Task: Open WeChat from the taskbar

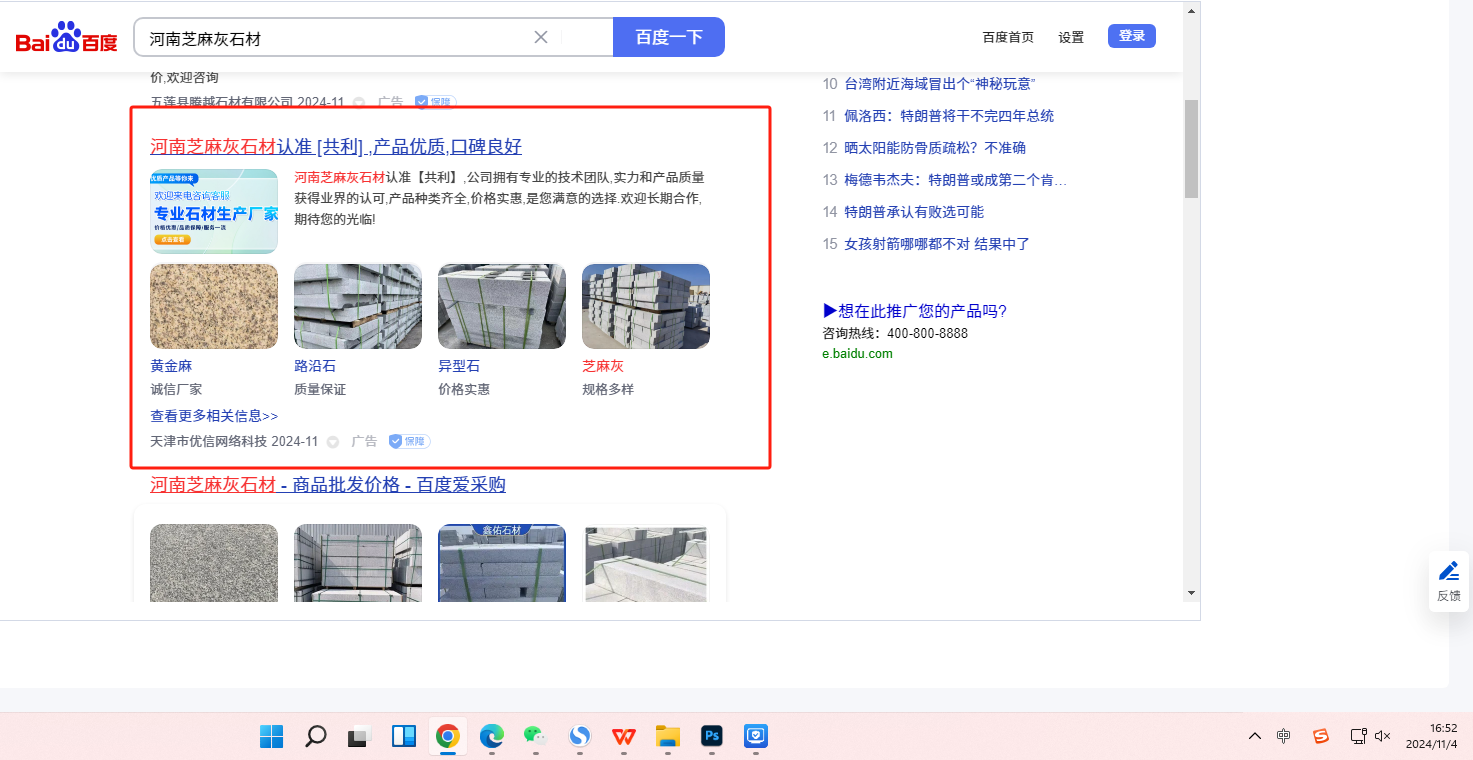Action: [x=535, y=737]
